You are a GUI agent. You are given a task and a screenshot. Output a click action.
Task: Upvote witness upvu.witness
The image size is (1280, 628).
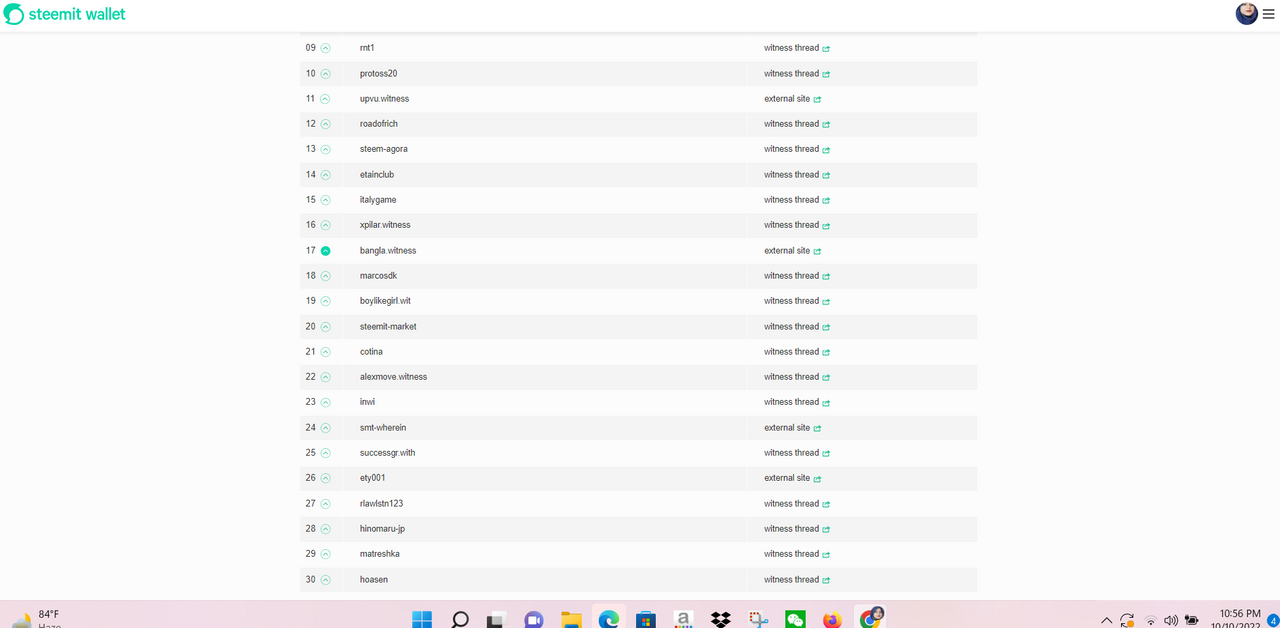[x=325, y=99]
